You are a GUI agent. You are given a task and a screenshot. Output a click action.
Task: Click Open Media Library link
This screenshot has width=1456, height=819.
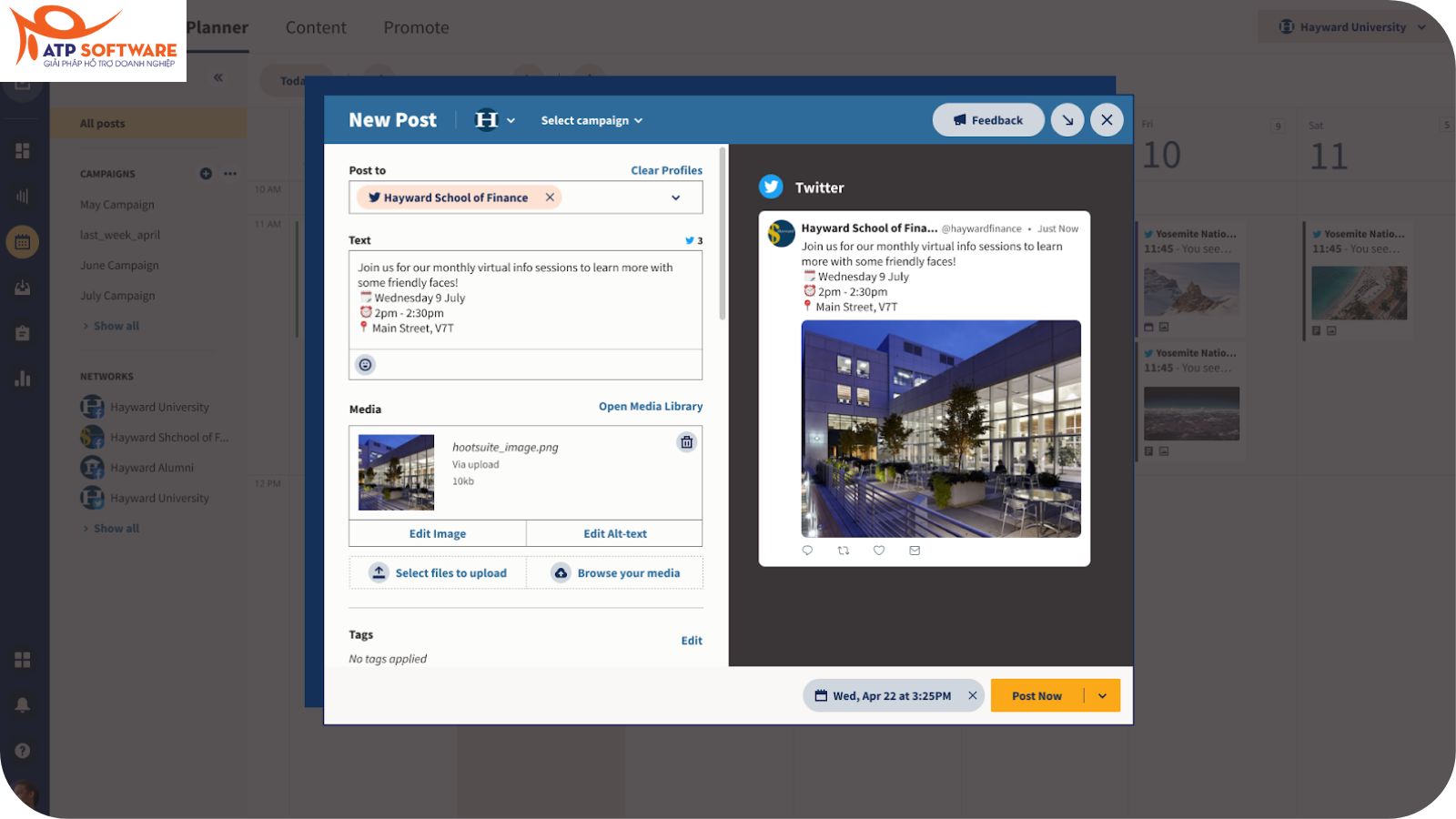pyautogui.click(x=651, y=407)
